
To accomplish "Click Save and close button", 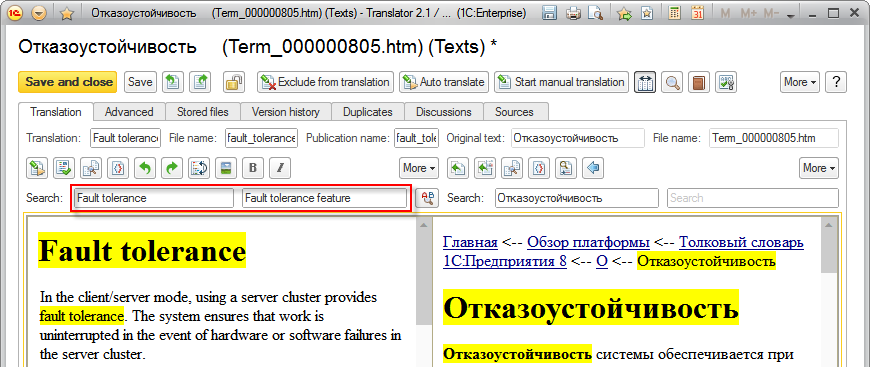I will [x=68, y=82].
